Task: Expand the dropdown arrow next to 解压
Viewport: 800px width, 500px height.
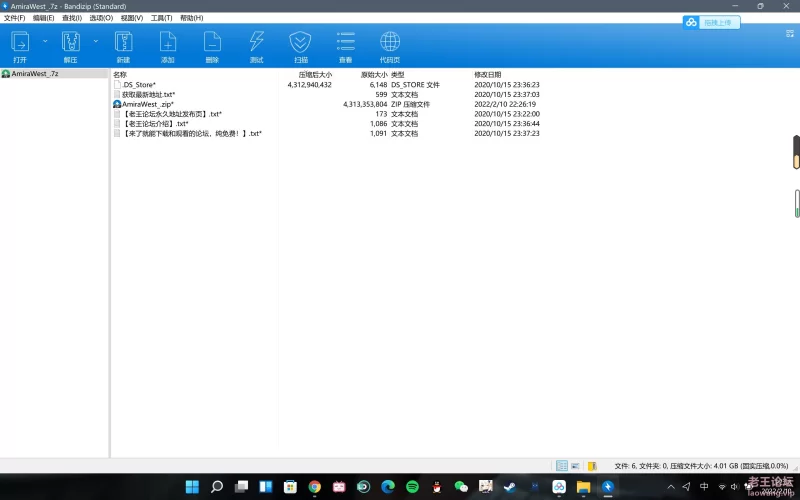Action: [x=95, y=41]
